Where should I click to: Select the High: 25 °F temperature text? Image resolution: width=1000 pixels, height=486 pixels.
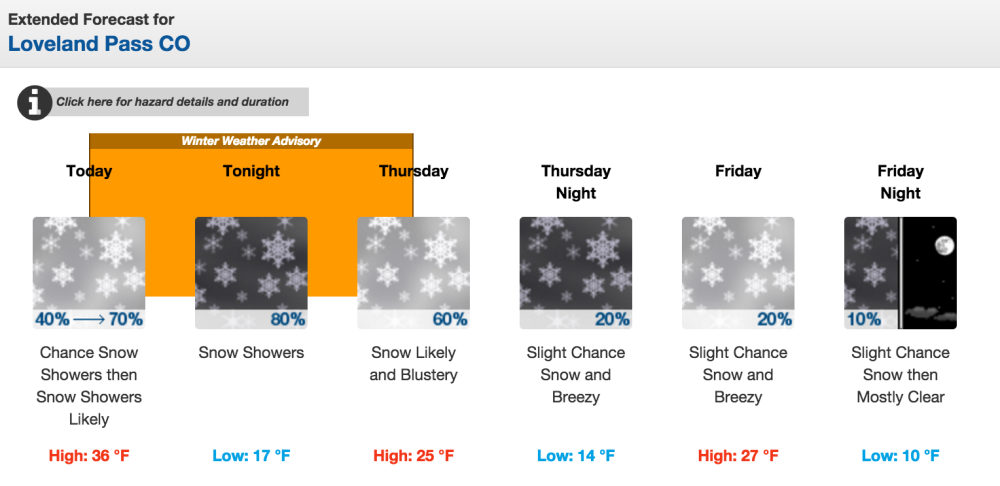pos(413,456)
